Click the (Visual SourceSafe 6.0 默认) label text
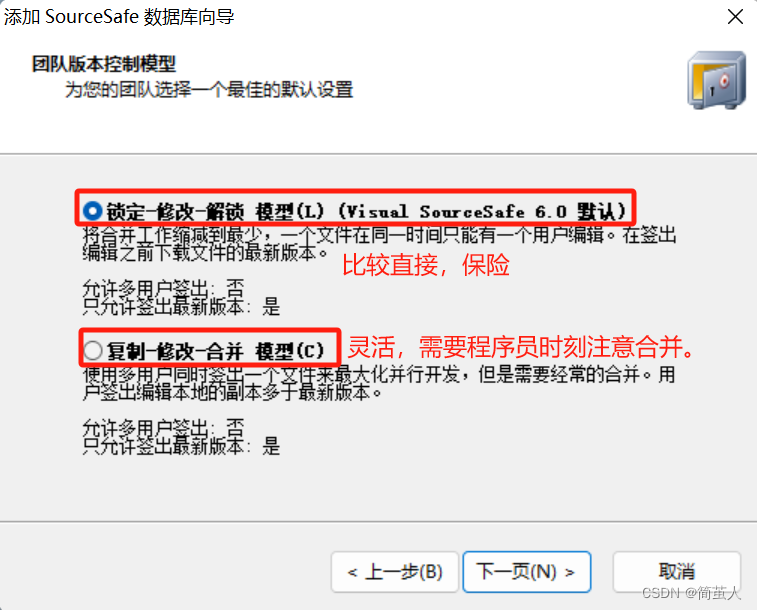This screenshot has height=610, width=757. tap(482, 211)
